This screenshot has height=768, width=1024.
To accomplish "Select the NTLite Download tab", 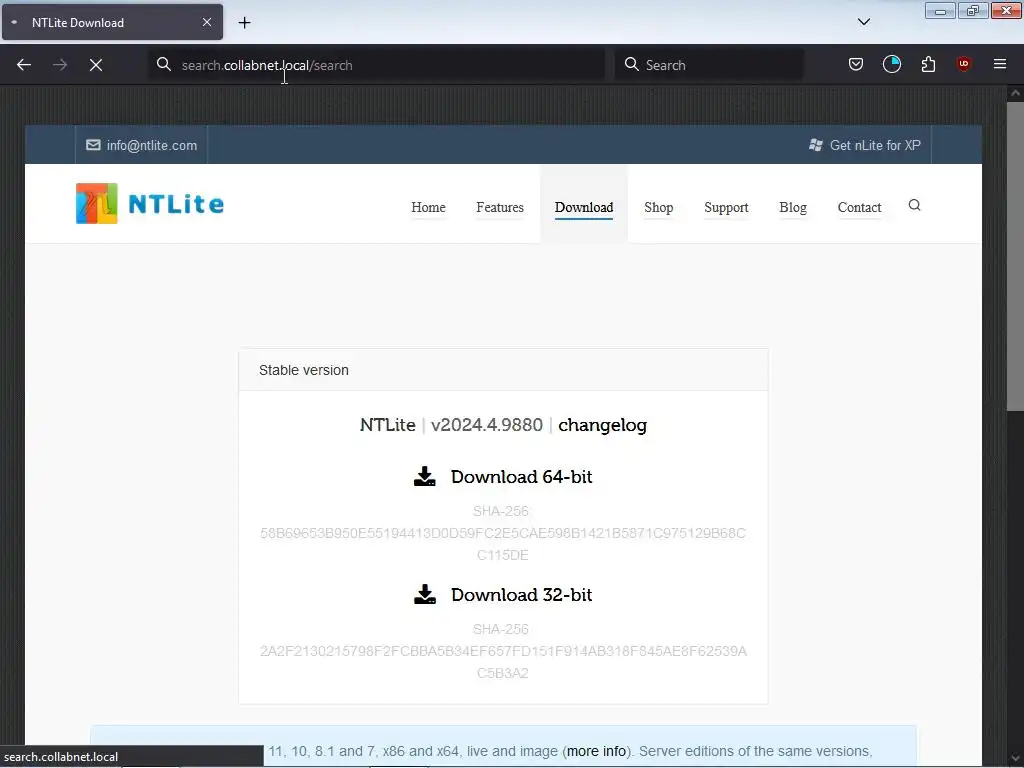I will (x=112, y=22).
